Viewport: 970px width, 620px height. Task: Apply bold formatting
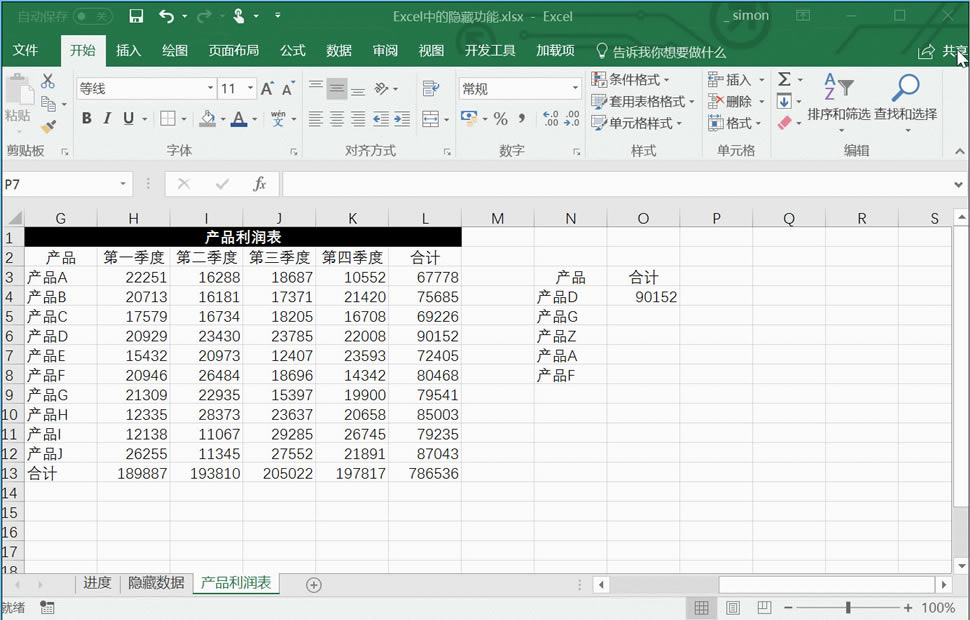(x=86, y=118)
